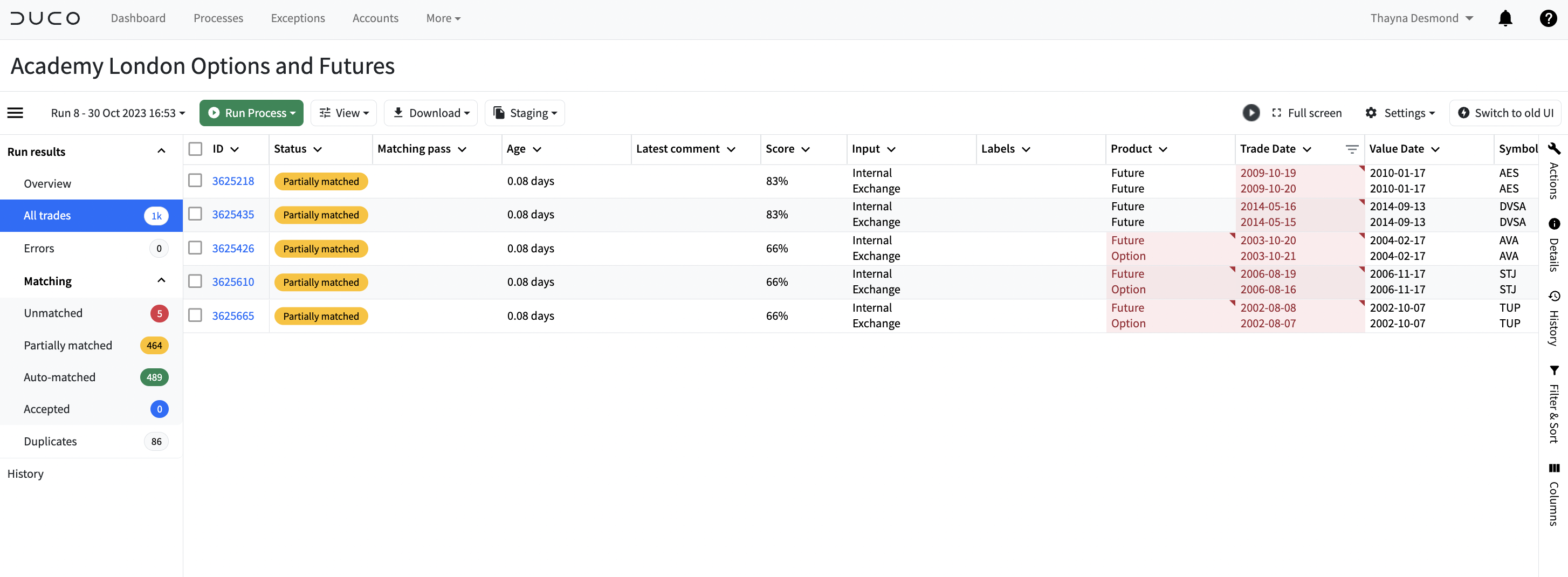Open the help question mark icon
The image size is (1568, 577).
coord(1548,18)
